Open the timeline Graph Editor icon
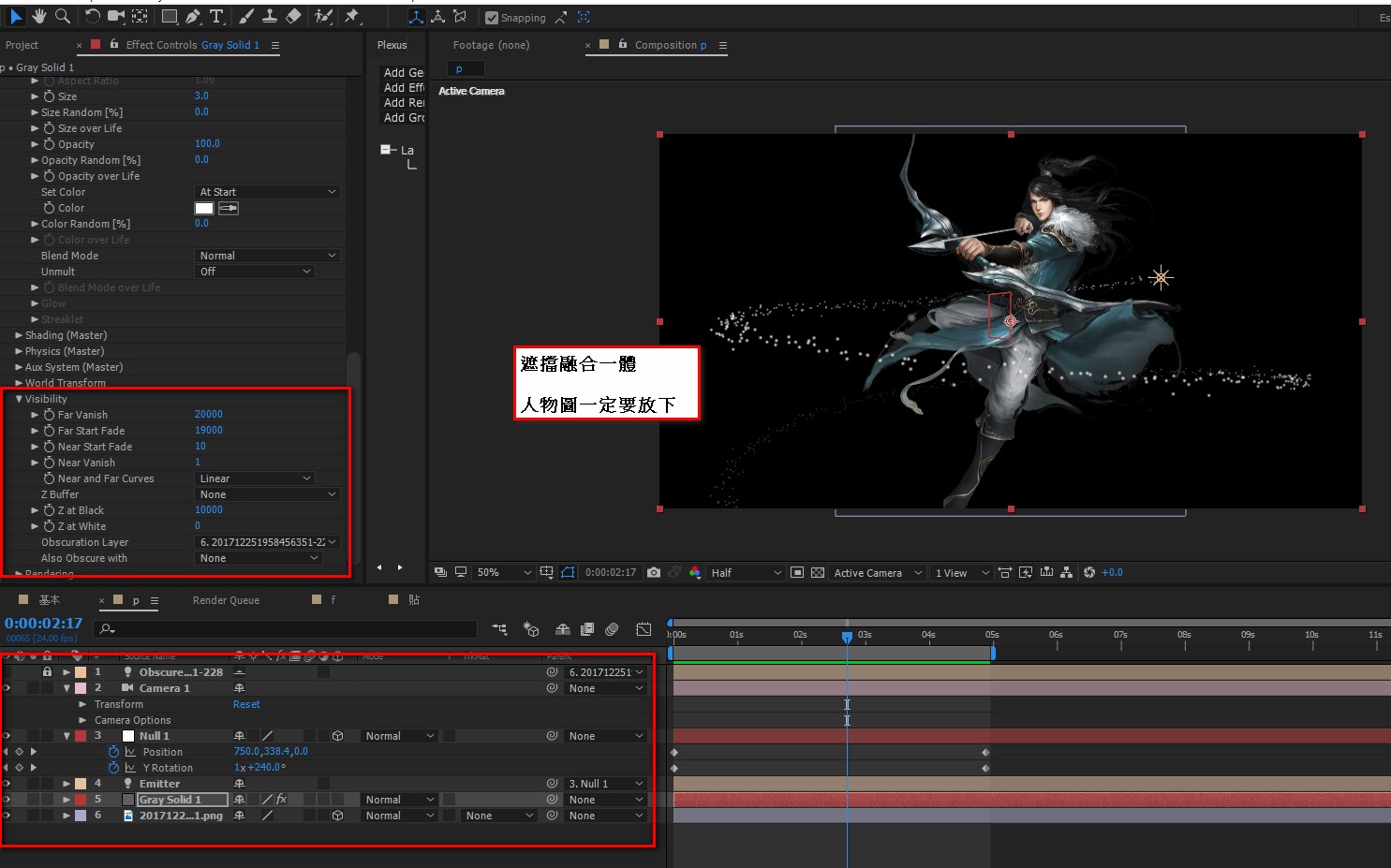This screenshot has width=1391, height=868. tap(643, 629)
